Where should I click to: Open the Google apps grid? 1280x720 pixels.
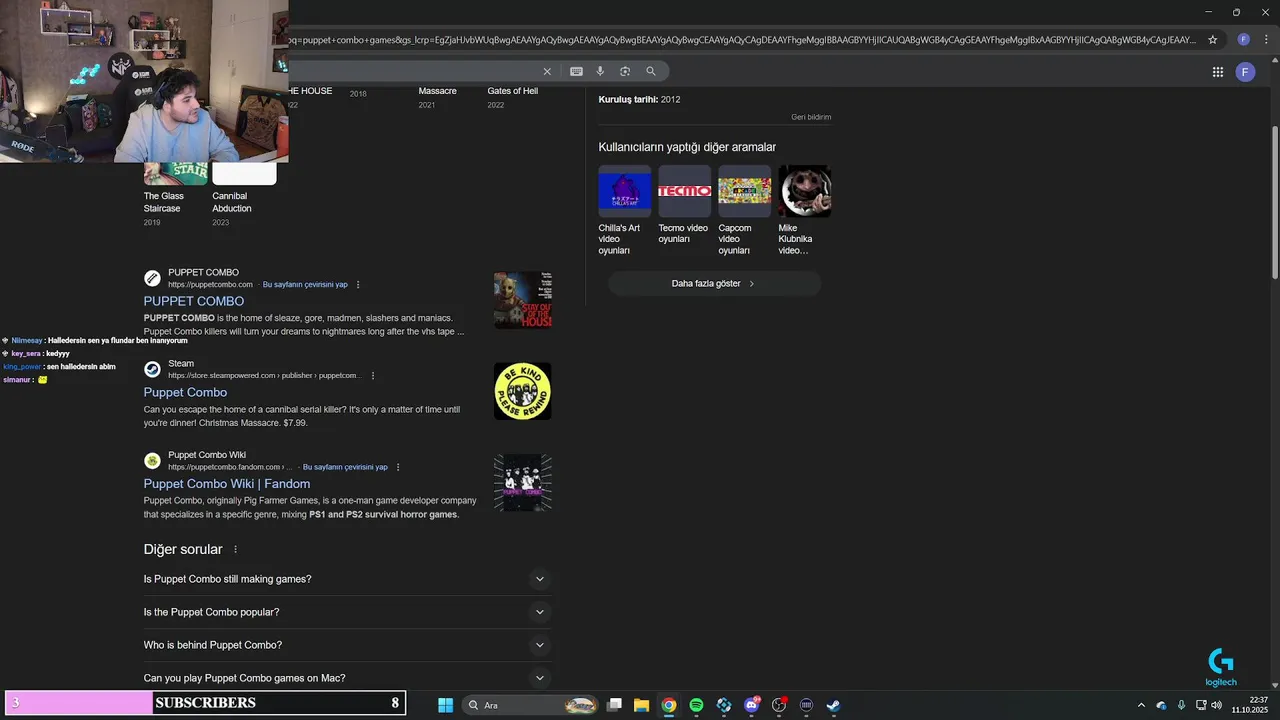1218,72
